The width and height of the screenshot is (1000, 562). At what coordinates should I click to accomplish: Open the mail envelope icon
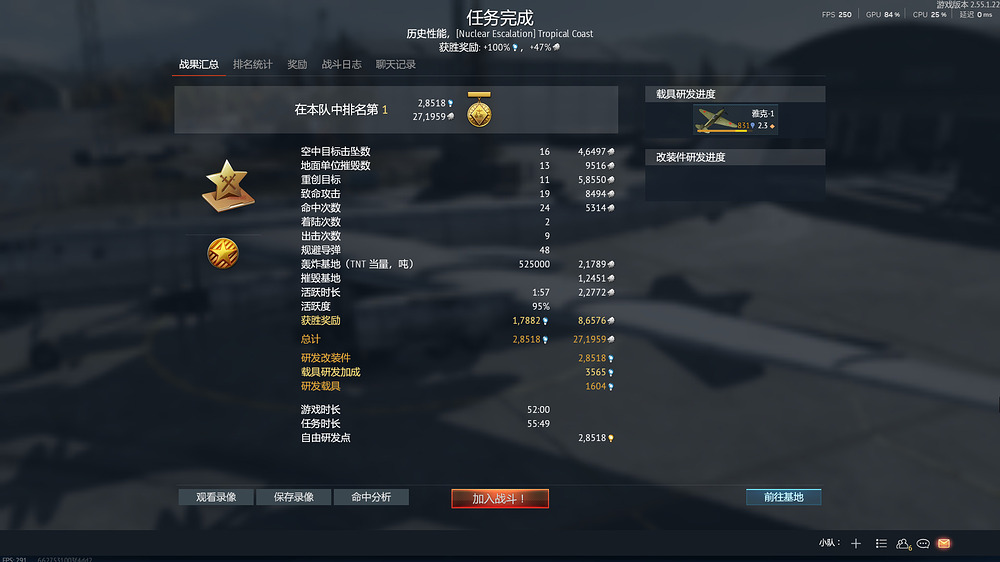[x=944, y=544]
